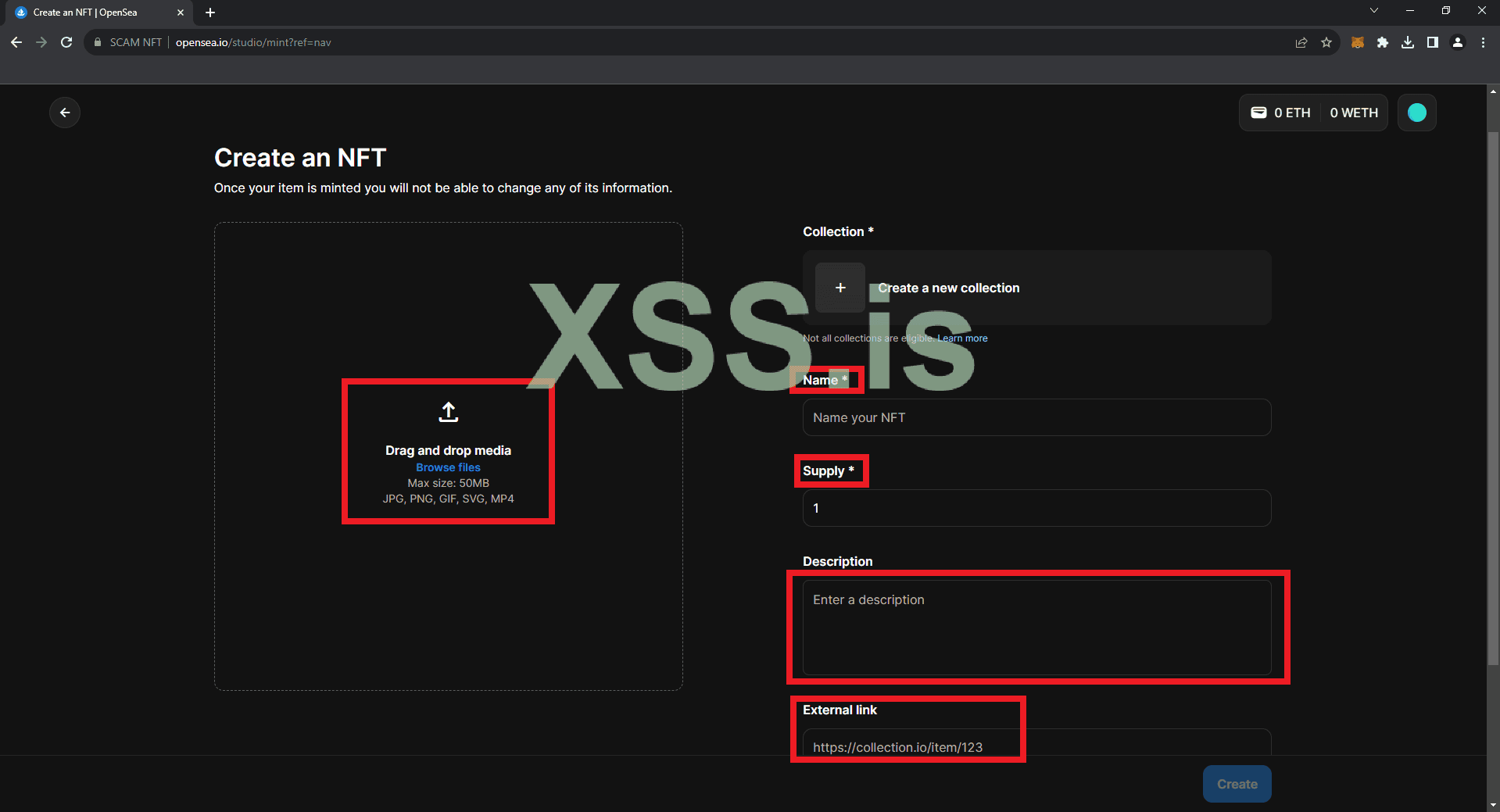Focus the Name your NFT field
1500x812 pixels.
click(1037, 417)
